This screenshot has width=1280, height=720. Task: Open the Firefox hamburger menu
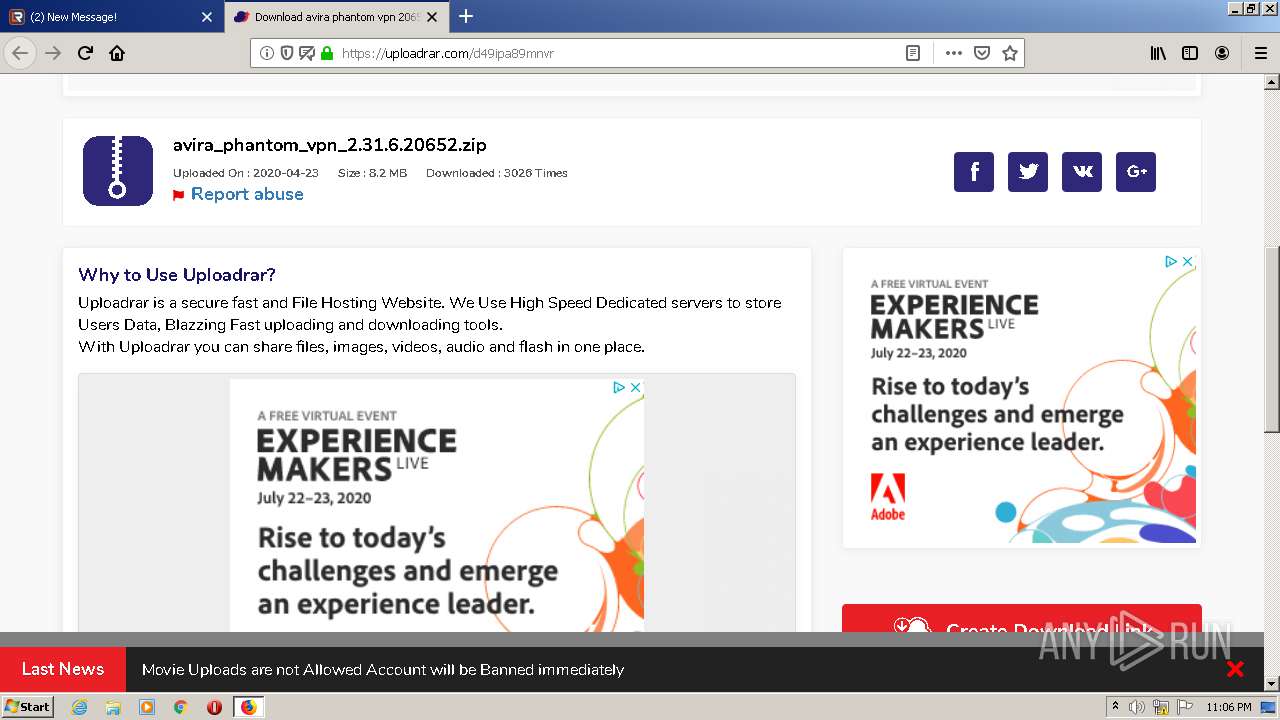(1260, 53)
